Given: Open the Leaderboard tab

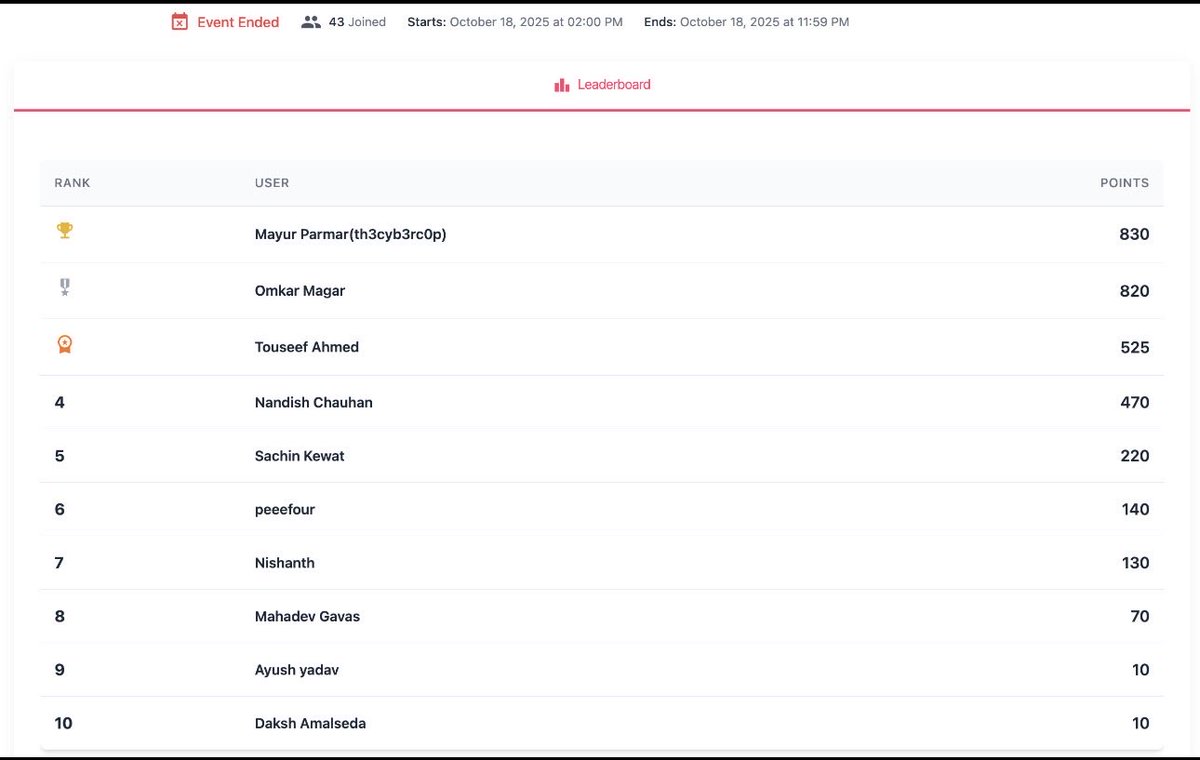Looking at the screenshot, I should coord(602,85).
